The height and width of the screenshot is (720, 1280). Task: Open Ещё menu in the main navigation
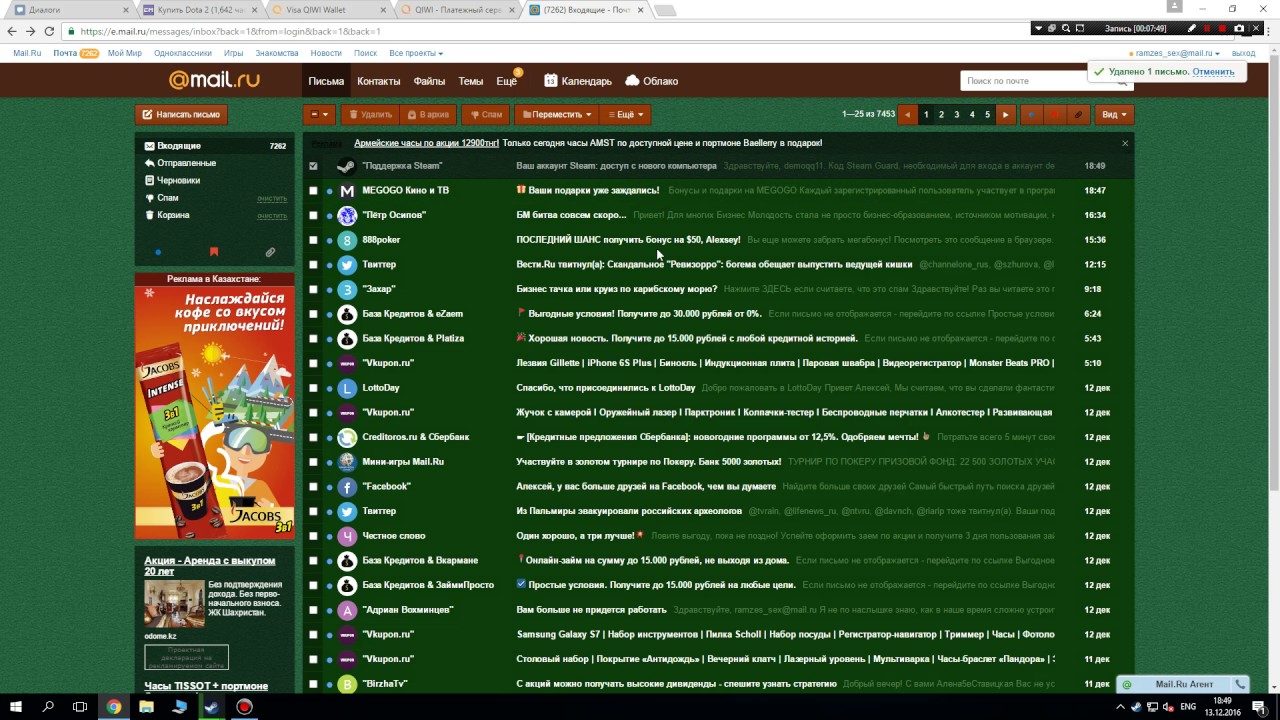pos(507,81)
